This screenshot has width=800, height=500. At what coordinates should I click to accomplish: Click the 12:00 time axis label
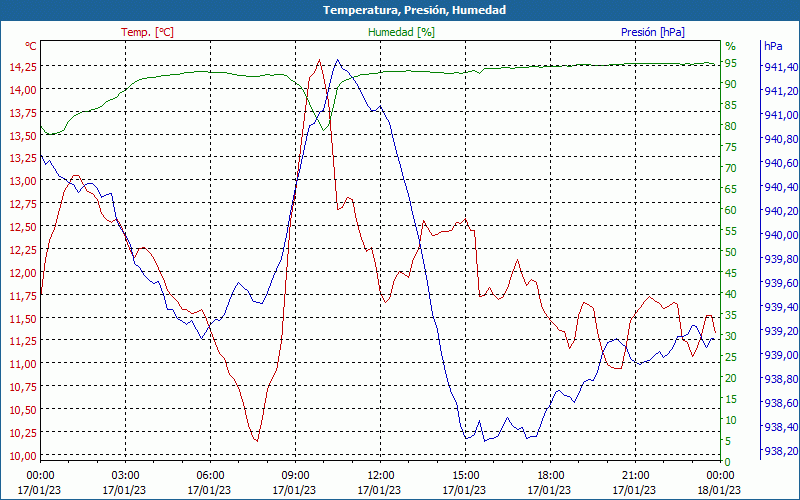[380, 476]
